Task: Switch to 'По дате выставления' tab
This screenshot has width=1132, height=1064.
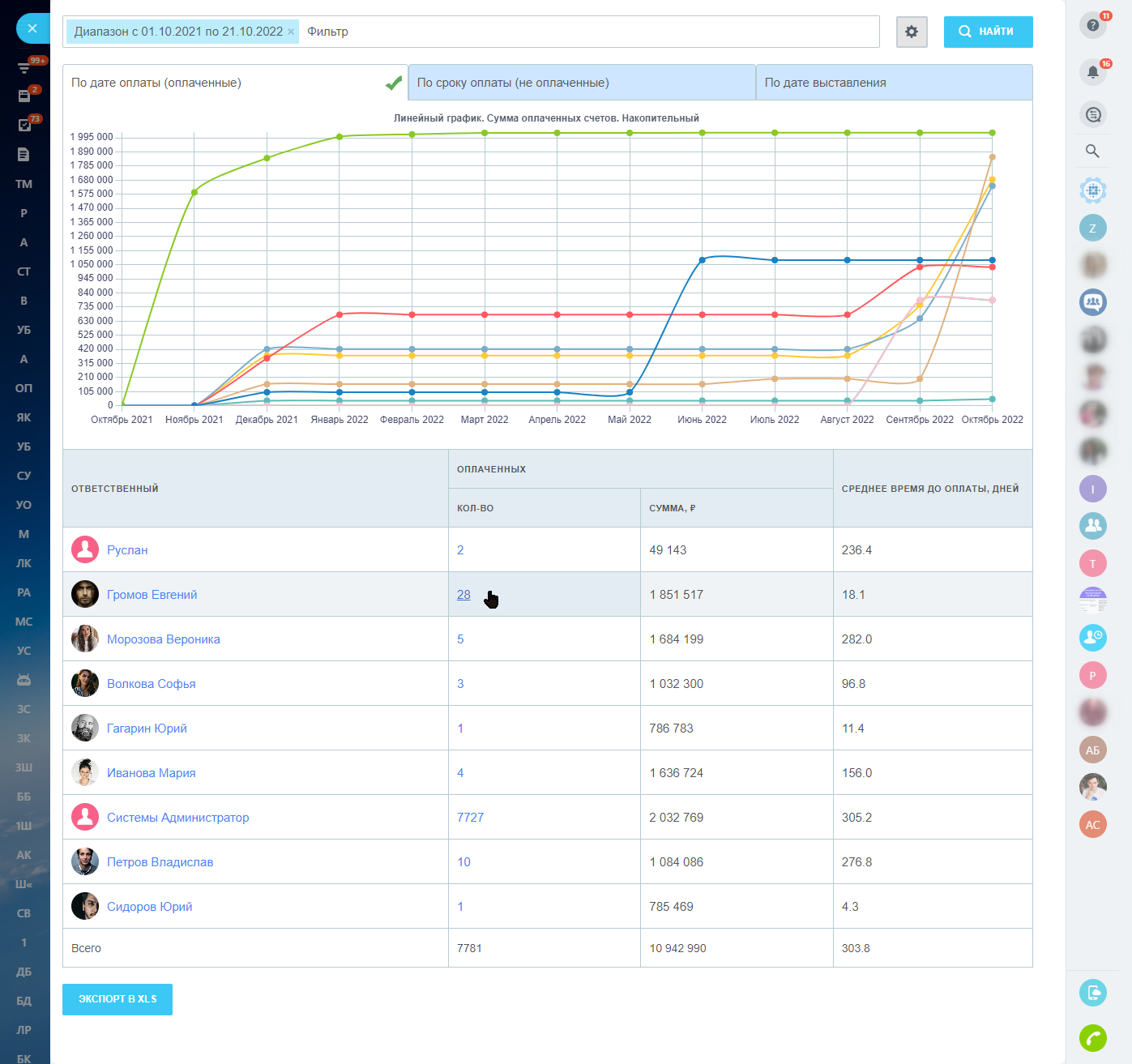Action: pos(893,83)
